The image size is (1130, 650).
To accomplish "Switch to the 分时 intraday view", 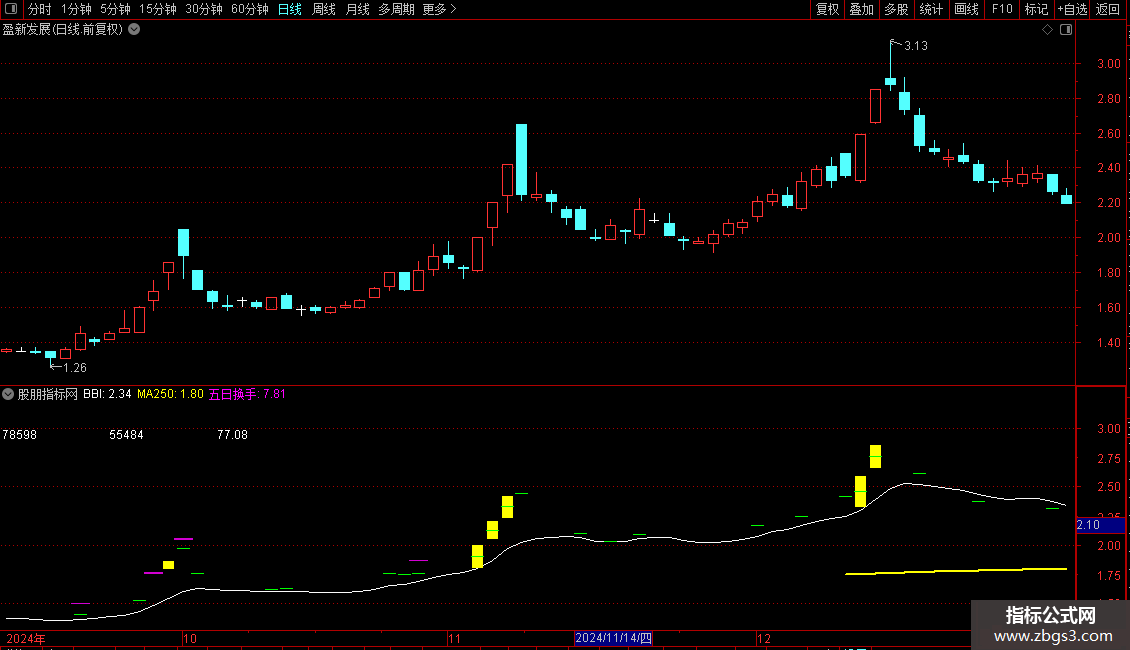I will [x=40, y=9].
